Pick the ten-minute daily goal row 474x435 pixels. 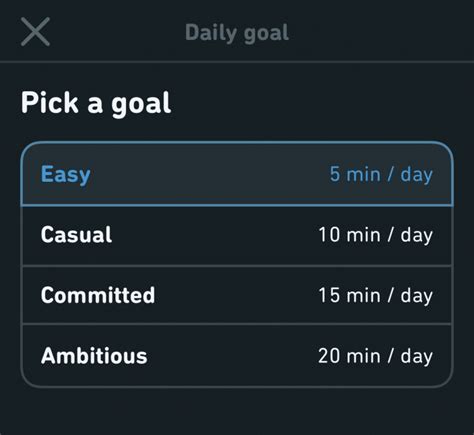(237, 236)
